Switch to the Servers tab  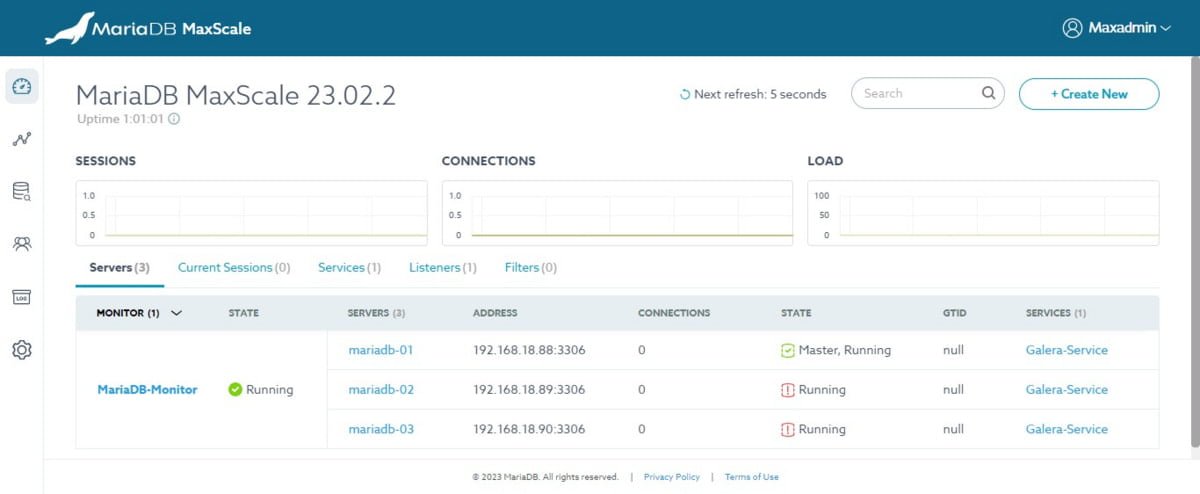[x=119, y=268]
